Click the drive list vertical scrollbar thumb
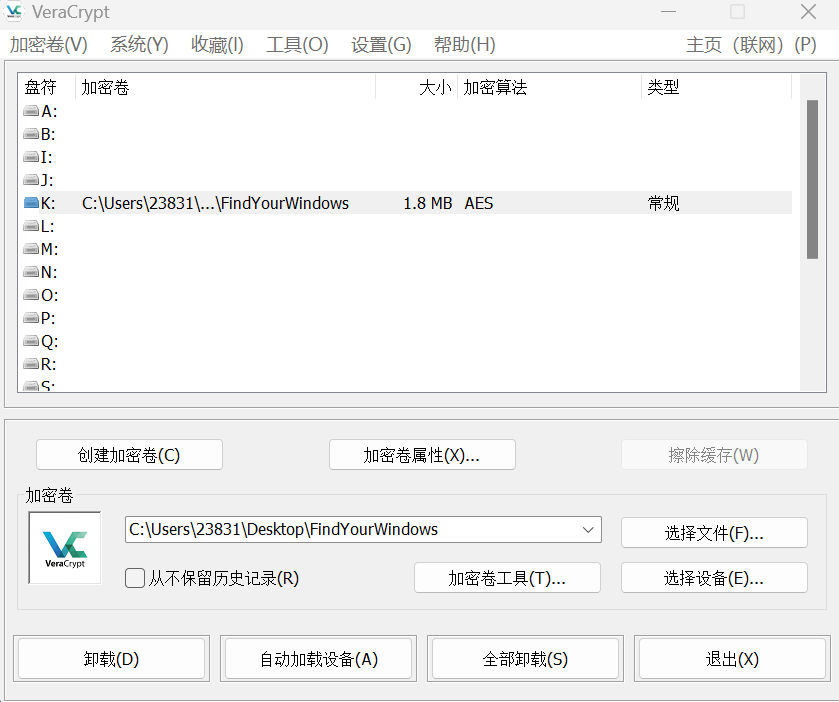The width and height of the screenshot is (839, 702). point(812,179)
